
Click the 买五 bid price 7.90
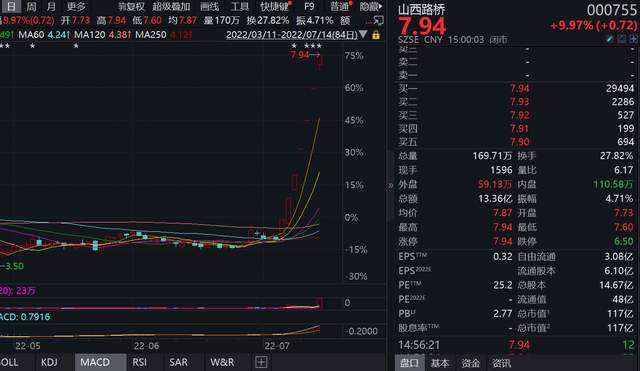pyautogui.click(x=520, y=142)
